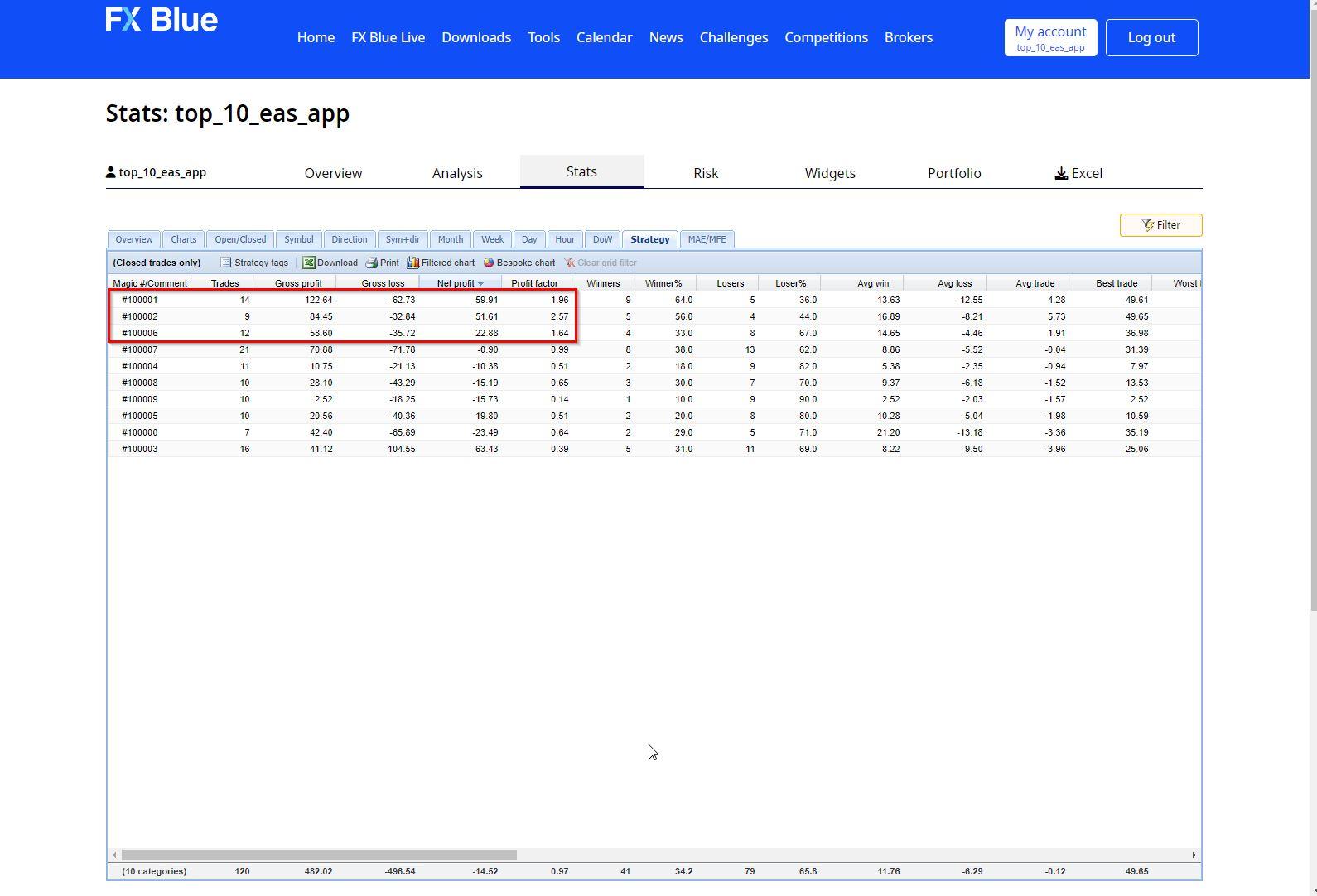Select the MAE/MFE sub-tab
This screenshot has width=1317, height=896.
(707, 239)
